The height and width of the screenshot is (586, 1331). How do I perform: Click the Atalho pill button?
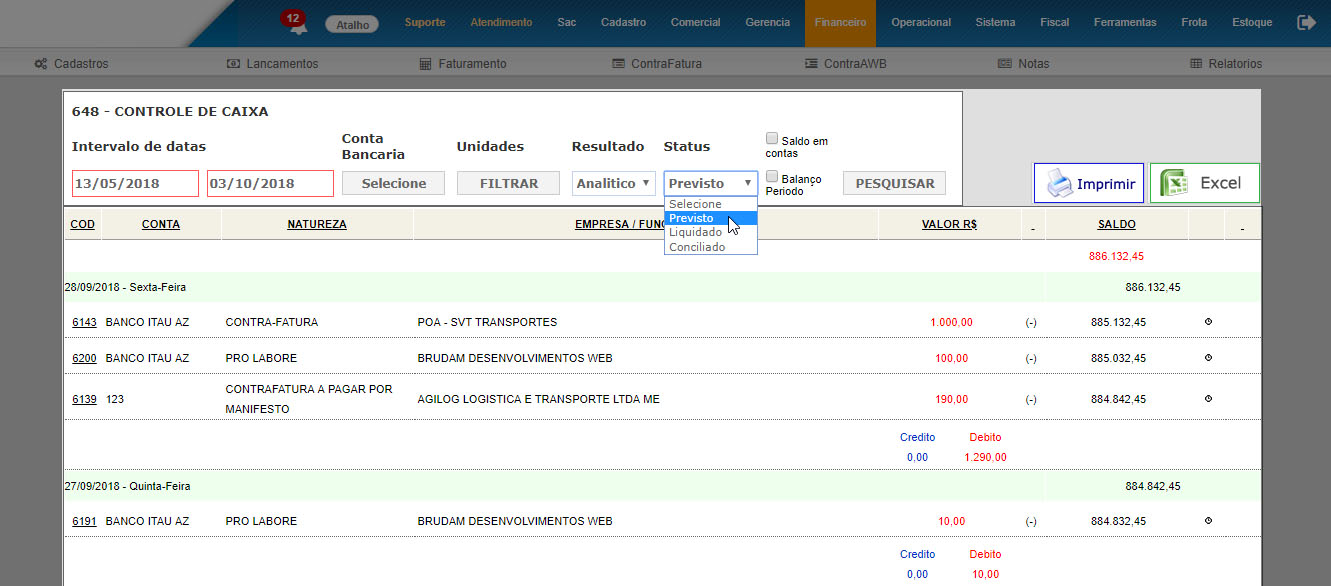tap(352, 24)
